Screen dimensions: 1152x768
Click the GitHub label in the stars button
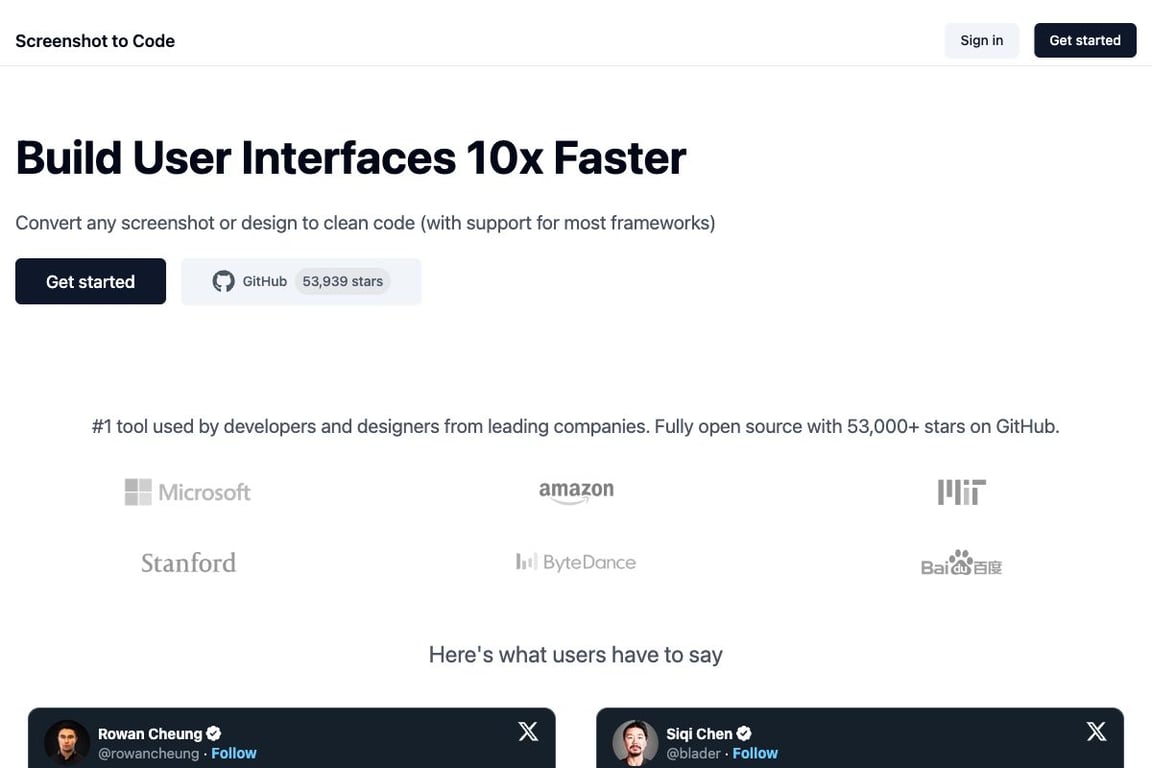264,281
